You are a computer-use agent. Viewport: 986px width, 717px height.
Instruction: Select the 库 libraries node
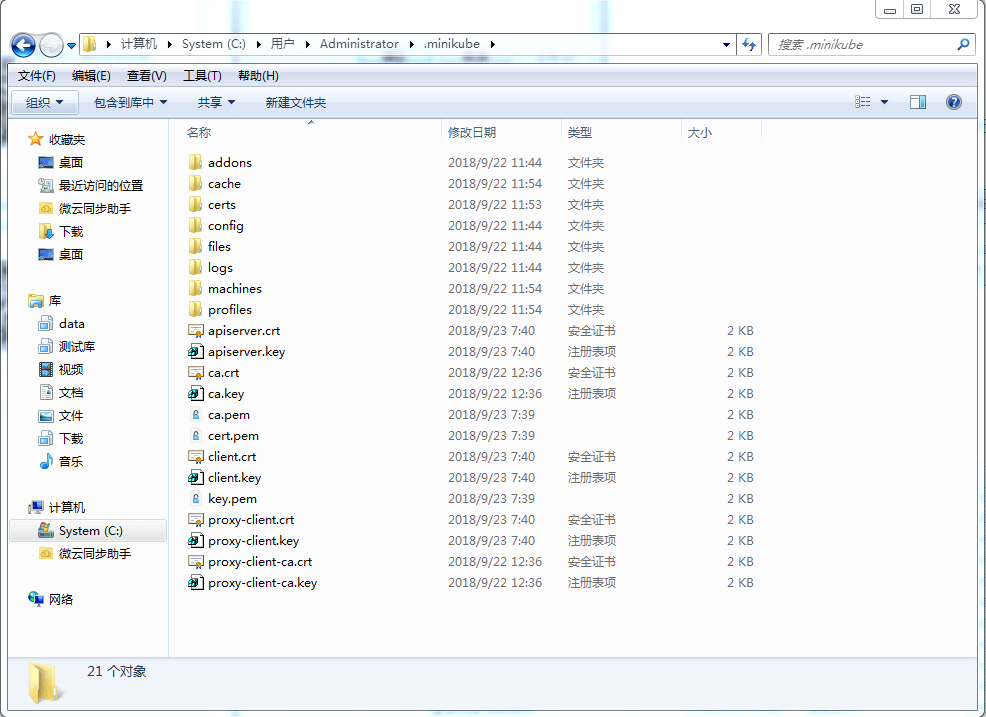pos(54,301)
